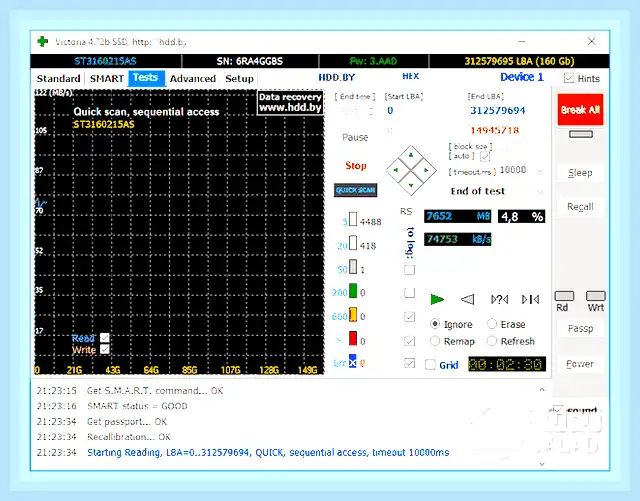Toggle the Read graph checkbox
Image resolution: width=640 pixels, height=501 pixels.
[104, 338]
